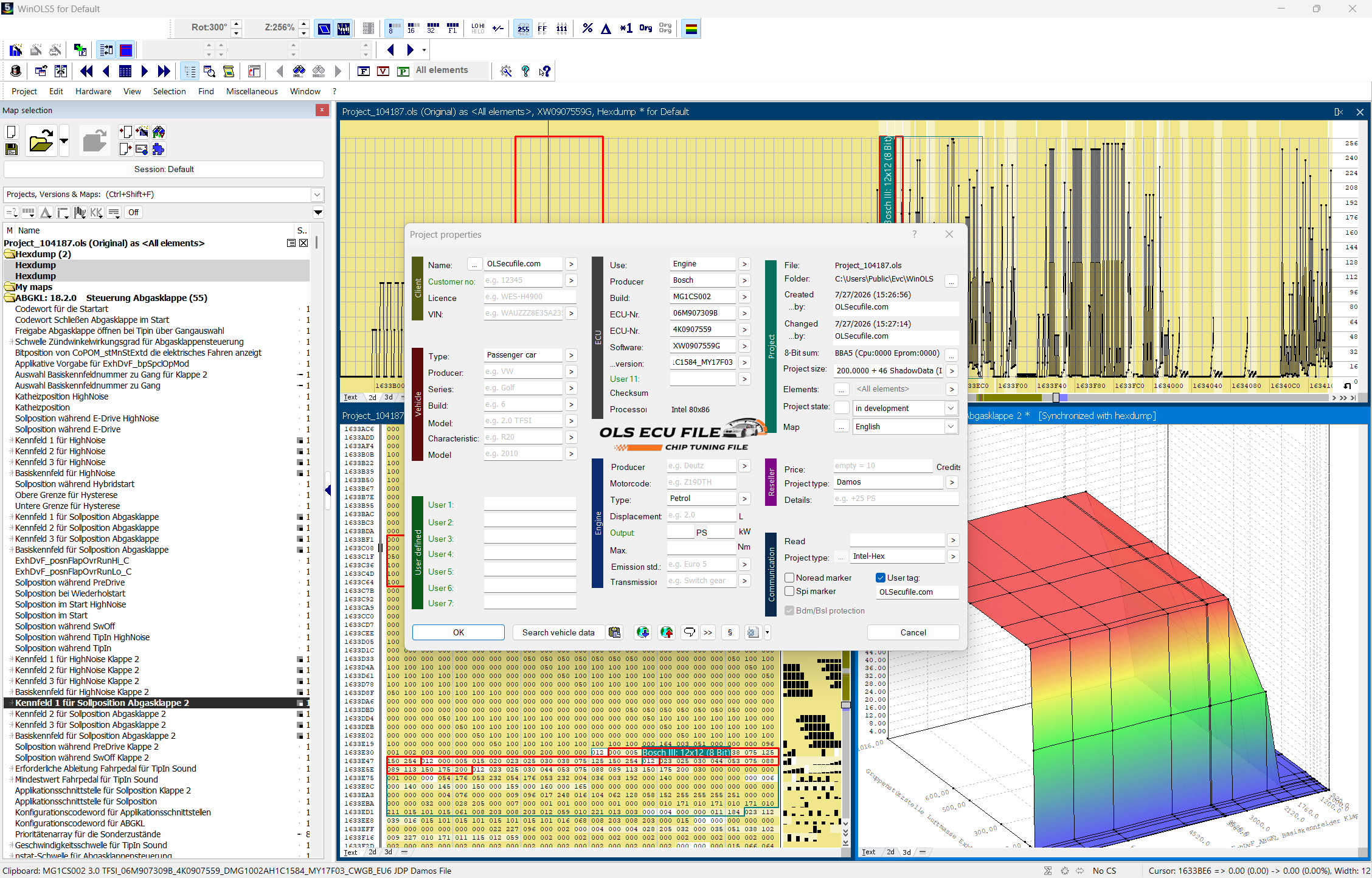Enable Spi marker checkbox
The width and height of the screenshot is (1372, 878).
click(789, 591)
